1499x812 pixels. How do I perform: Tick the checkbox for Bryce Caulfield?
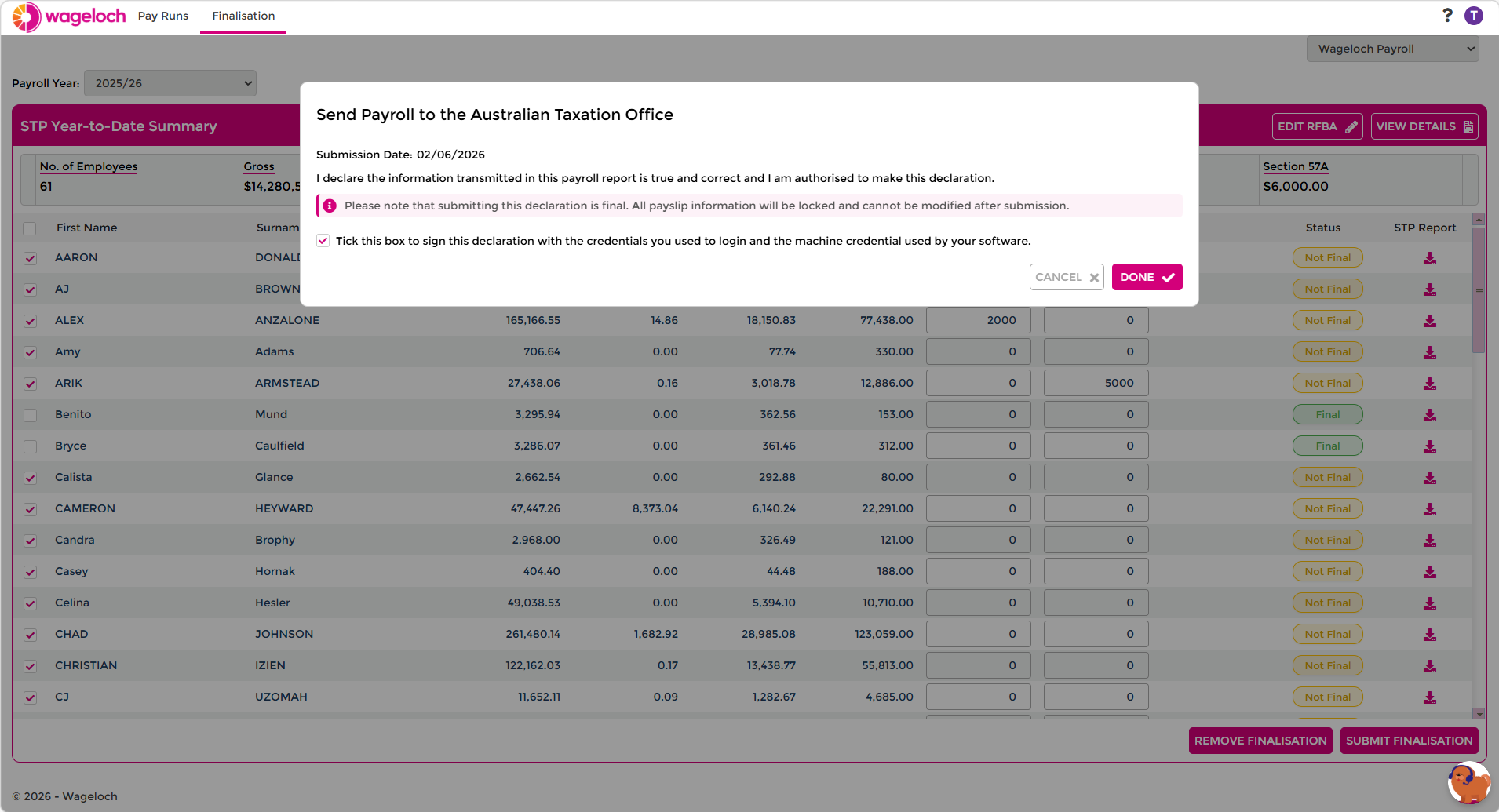click(30, 446)
